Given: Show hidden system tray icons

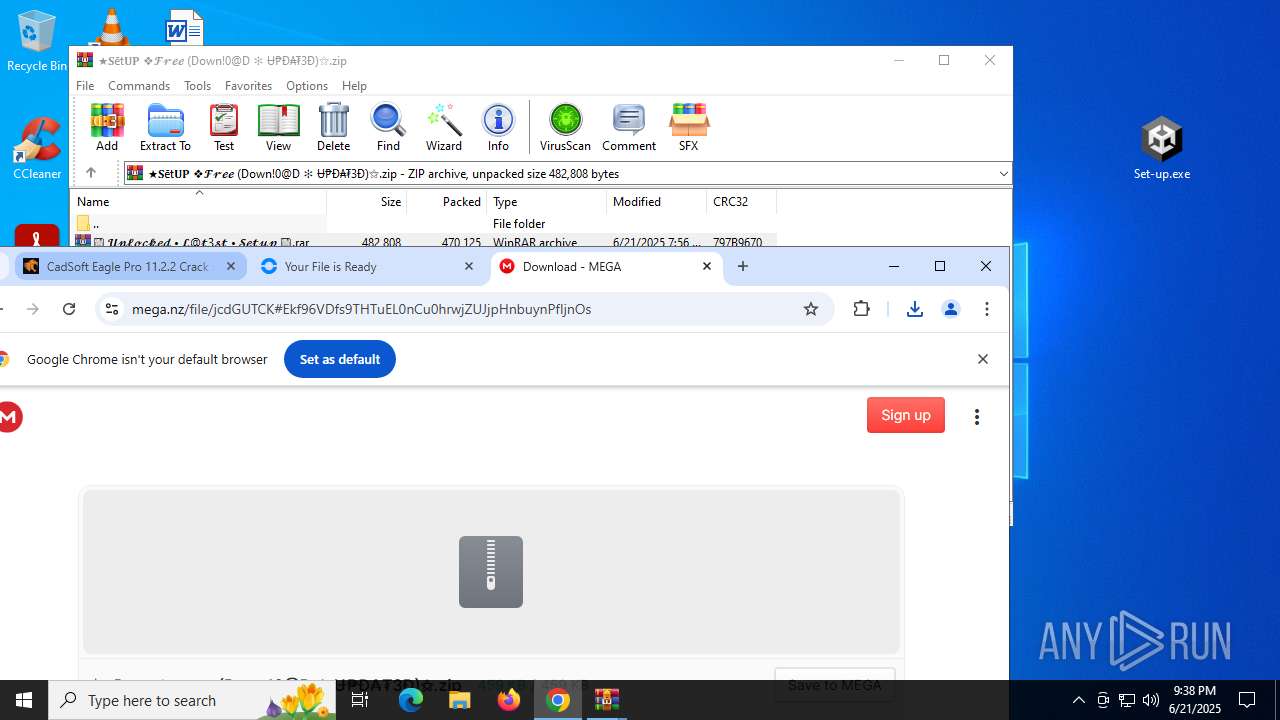Looking at the screenshot, I should point(1078,700).
